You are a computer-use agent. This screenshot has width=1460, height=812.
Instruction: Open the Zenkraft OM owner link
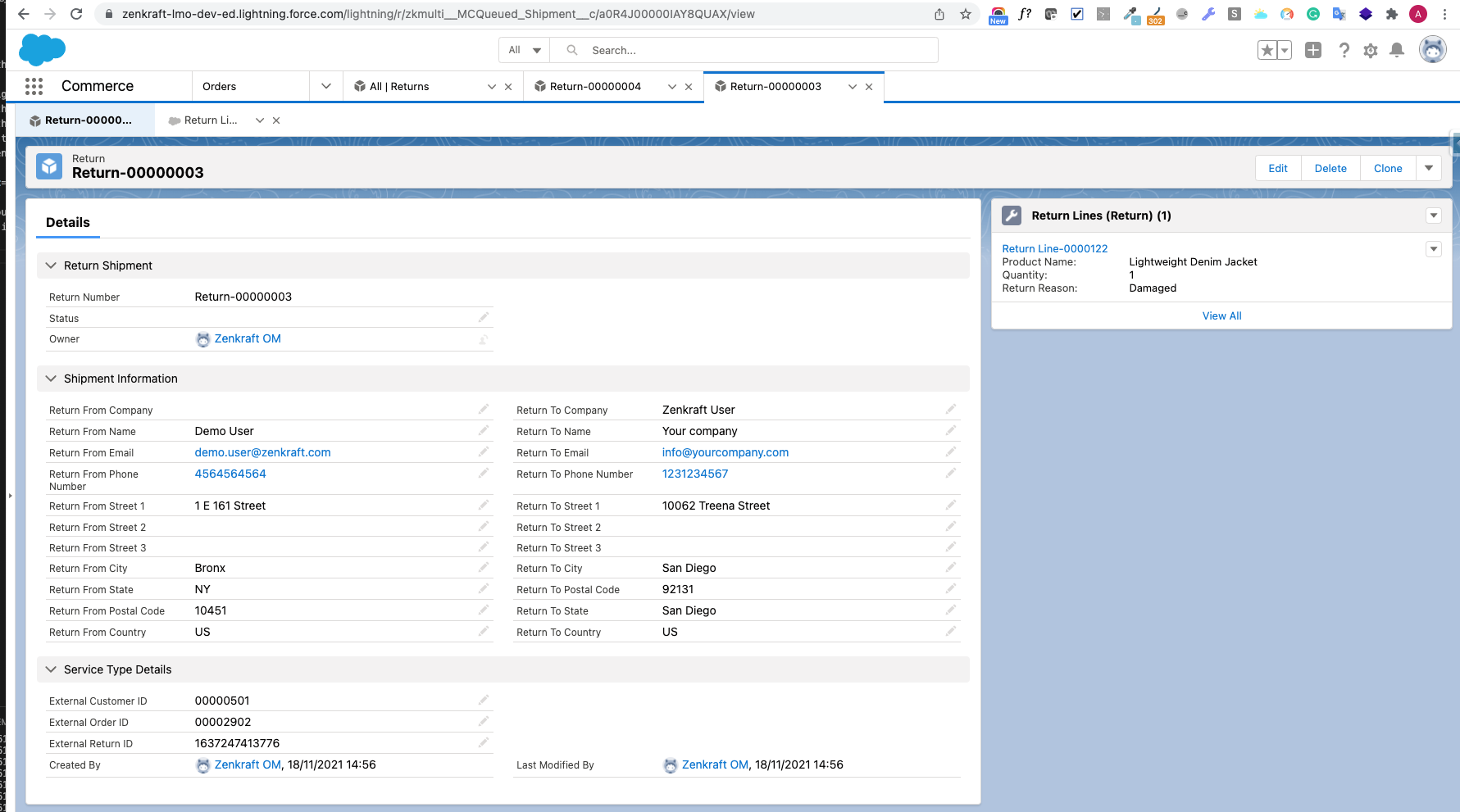[x=248, y=338]
